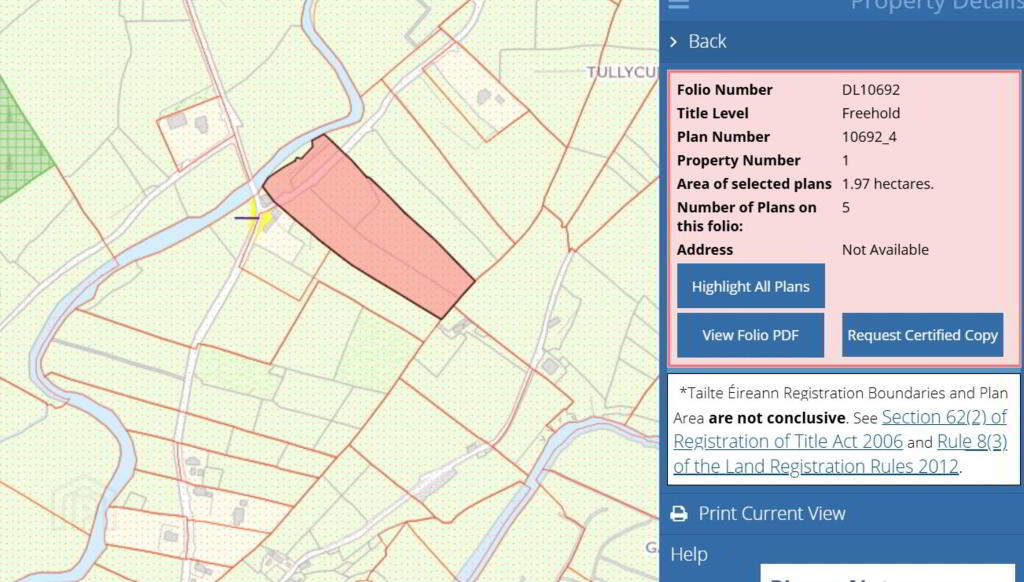Click the 1.97 hectares area value
Viewport: 1024px width, 582px height.
click(x=887, y=184)
